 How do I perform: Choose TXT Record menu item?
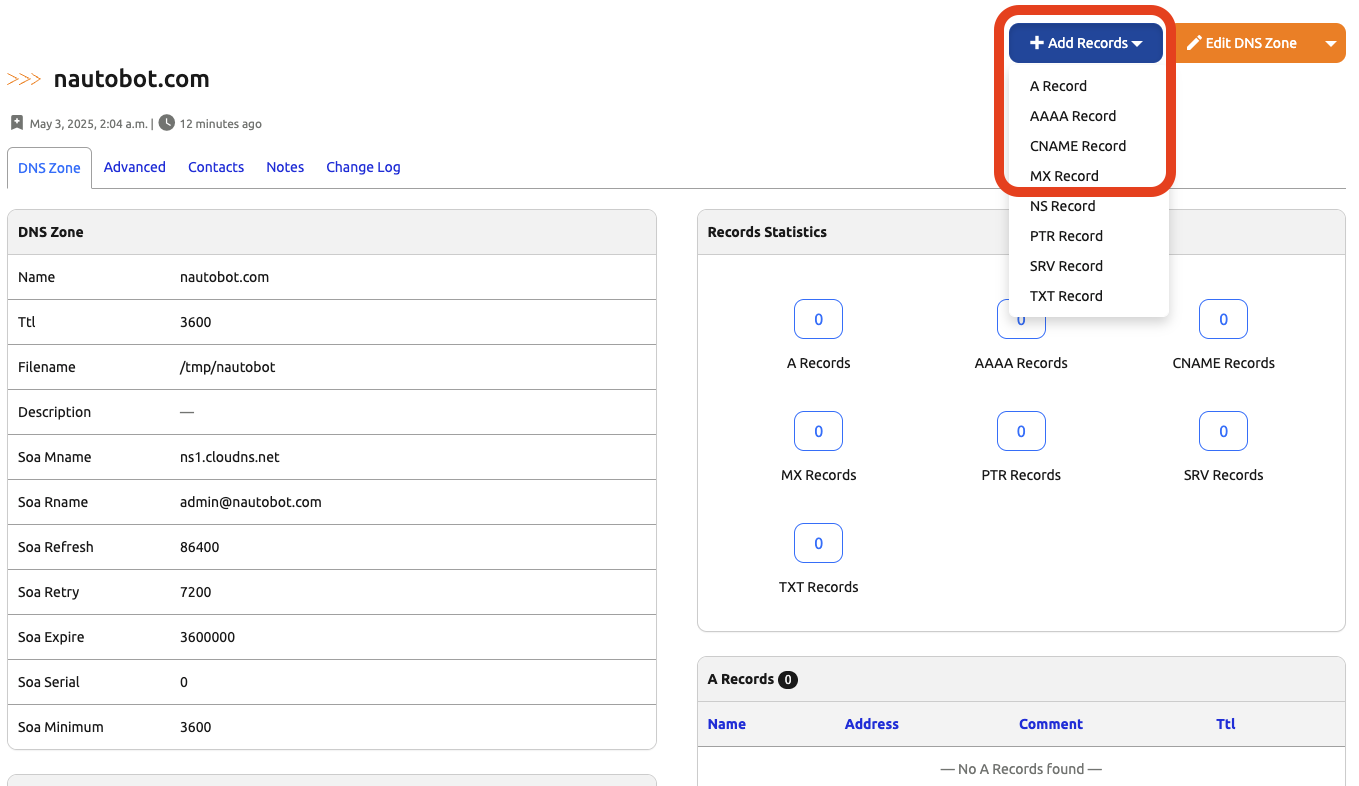pyautogui.click(x=1066, y=296)
